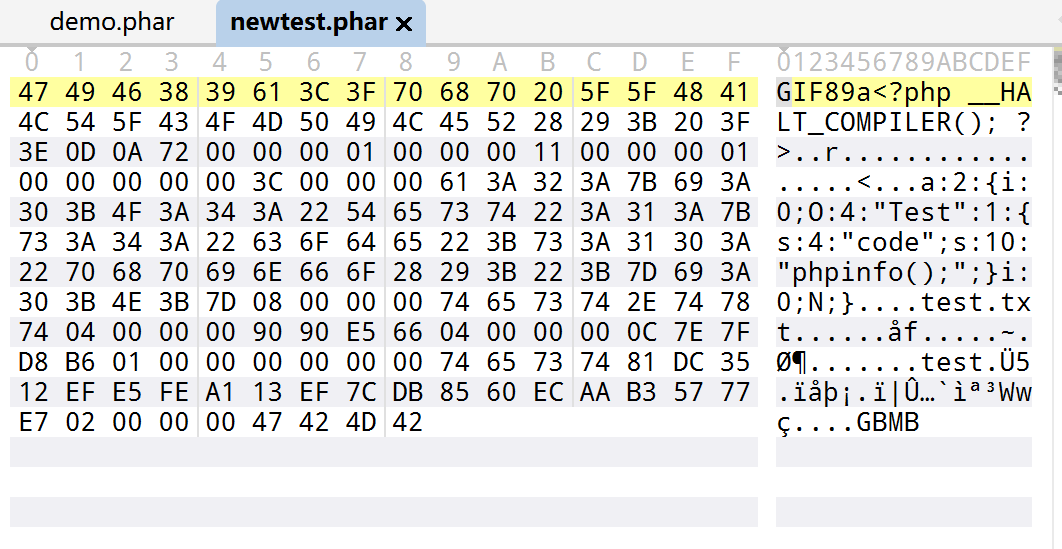Click column header 8 in hex ruler

coord(407,63)
